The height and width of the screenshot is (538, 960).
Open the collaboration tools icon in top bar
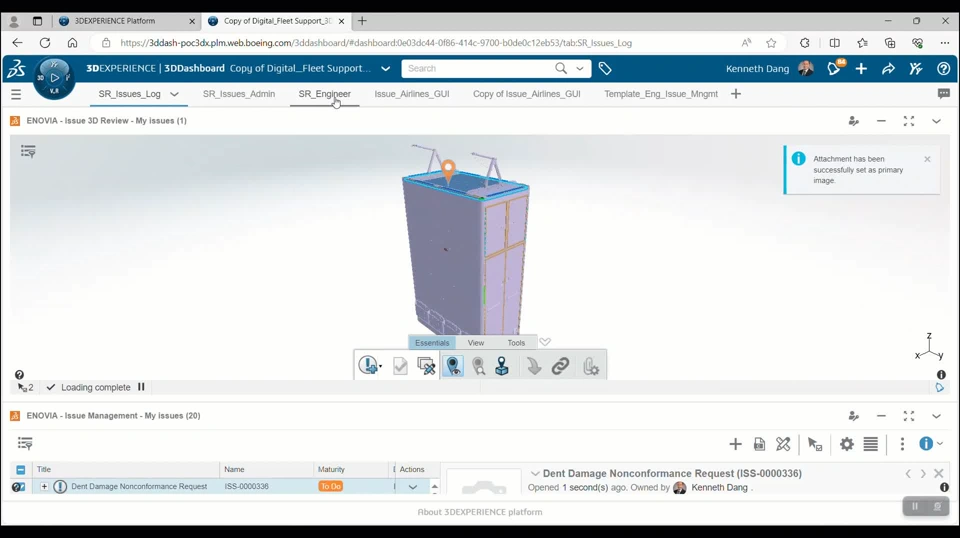pos(916,69)
